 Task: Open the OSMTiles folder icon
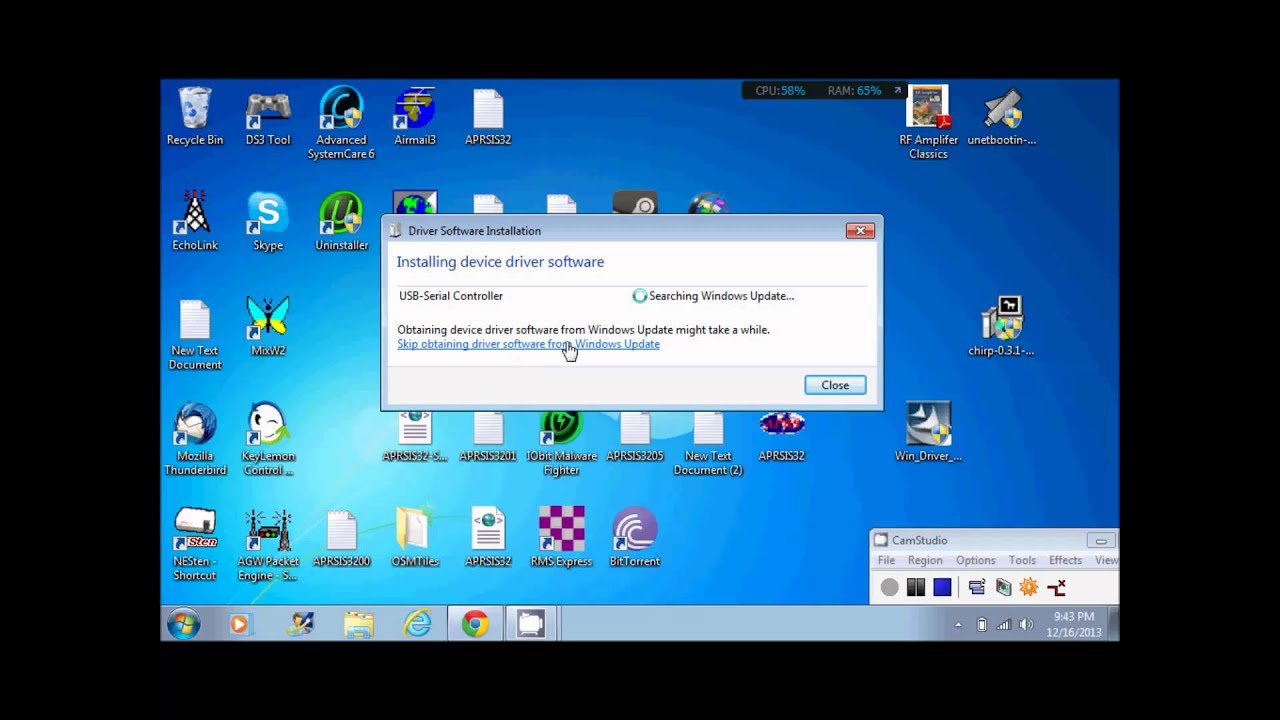point(415,538)
